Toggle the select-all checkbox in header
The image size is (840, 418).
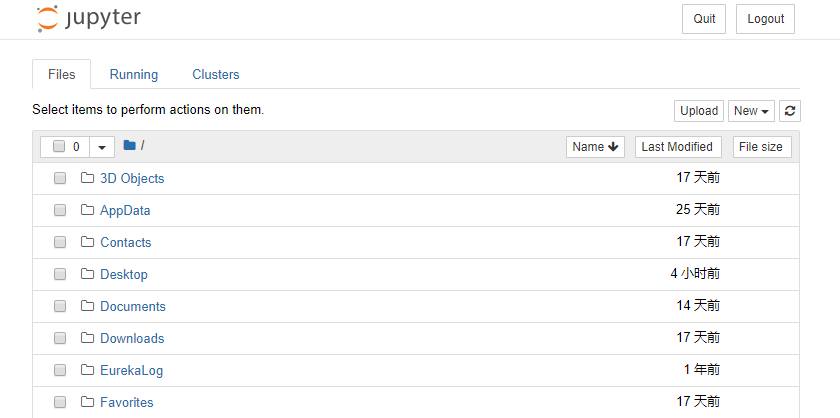click(x=59, y=147)
